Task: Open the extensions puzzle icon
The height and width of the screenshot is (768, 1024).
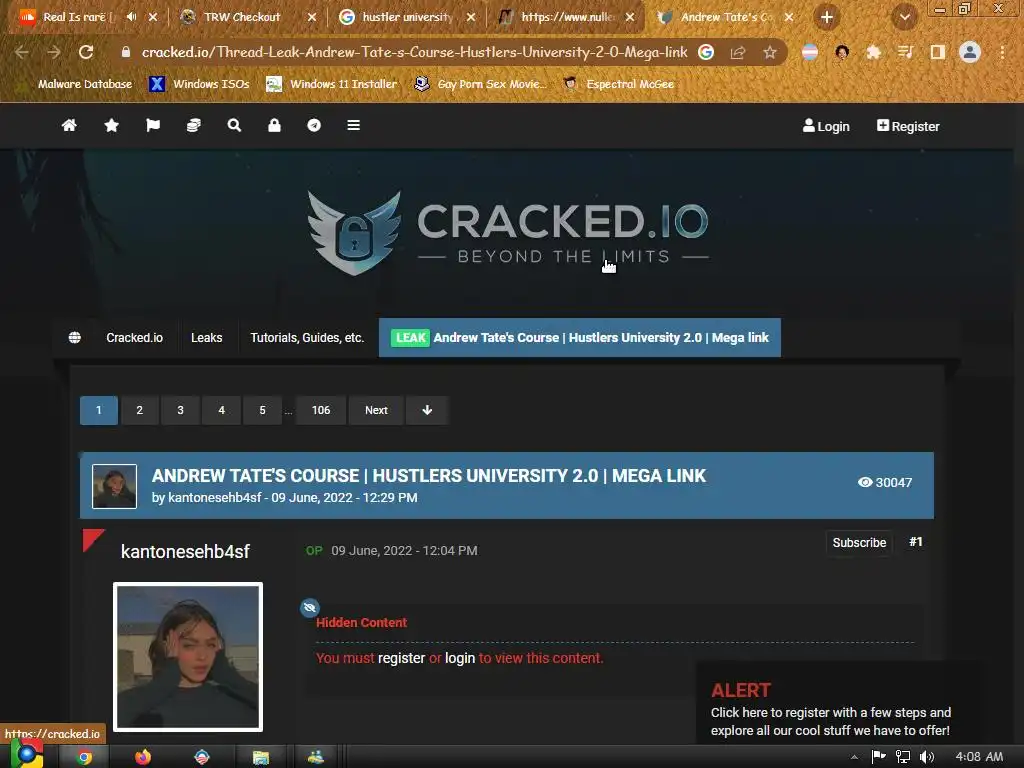Action: tap(874, 52)
